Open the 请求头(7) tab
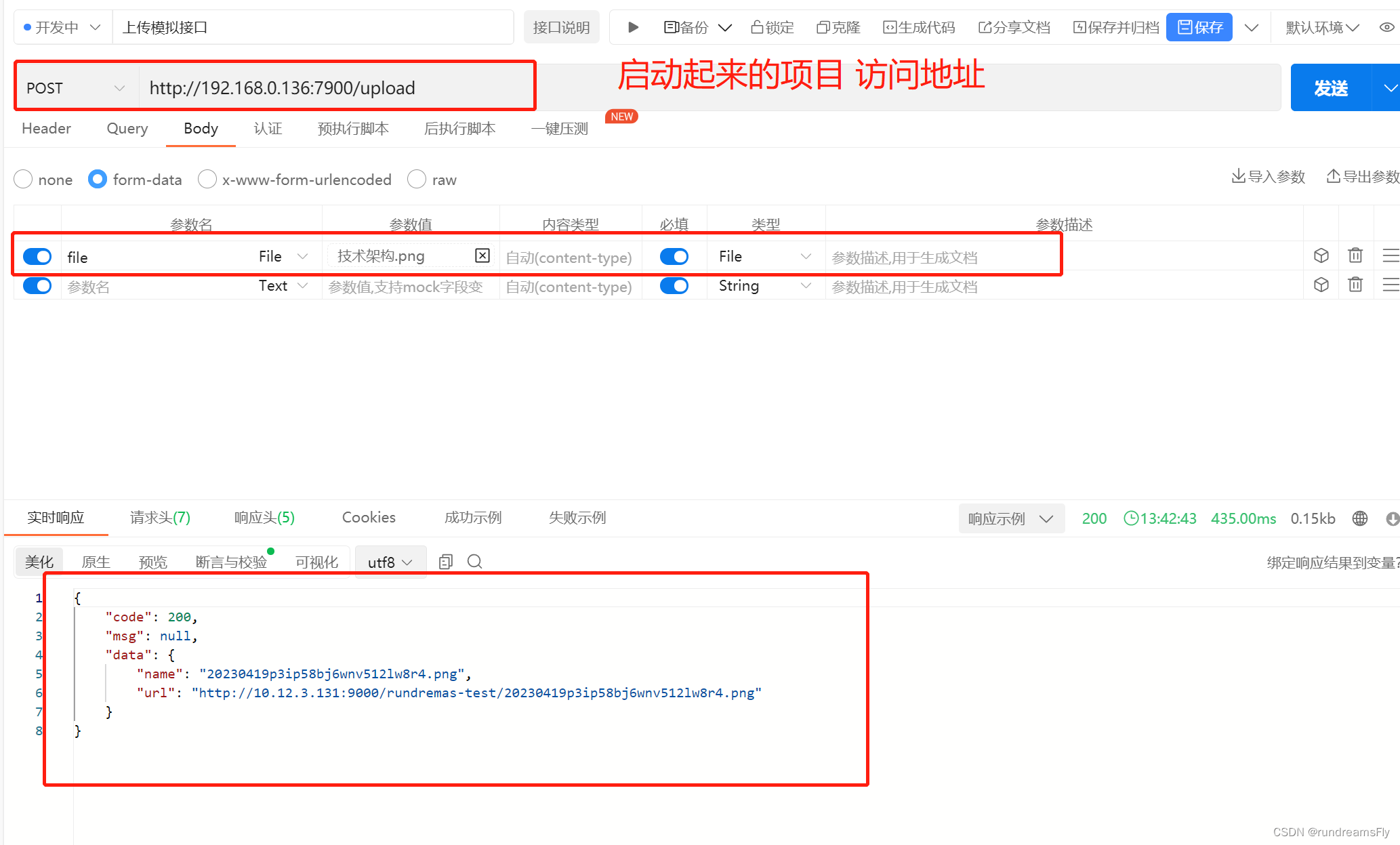Image resolution: width=1400 pixels, height=845 pixels. click(160, 518)
